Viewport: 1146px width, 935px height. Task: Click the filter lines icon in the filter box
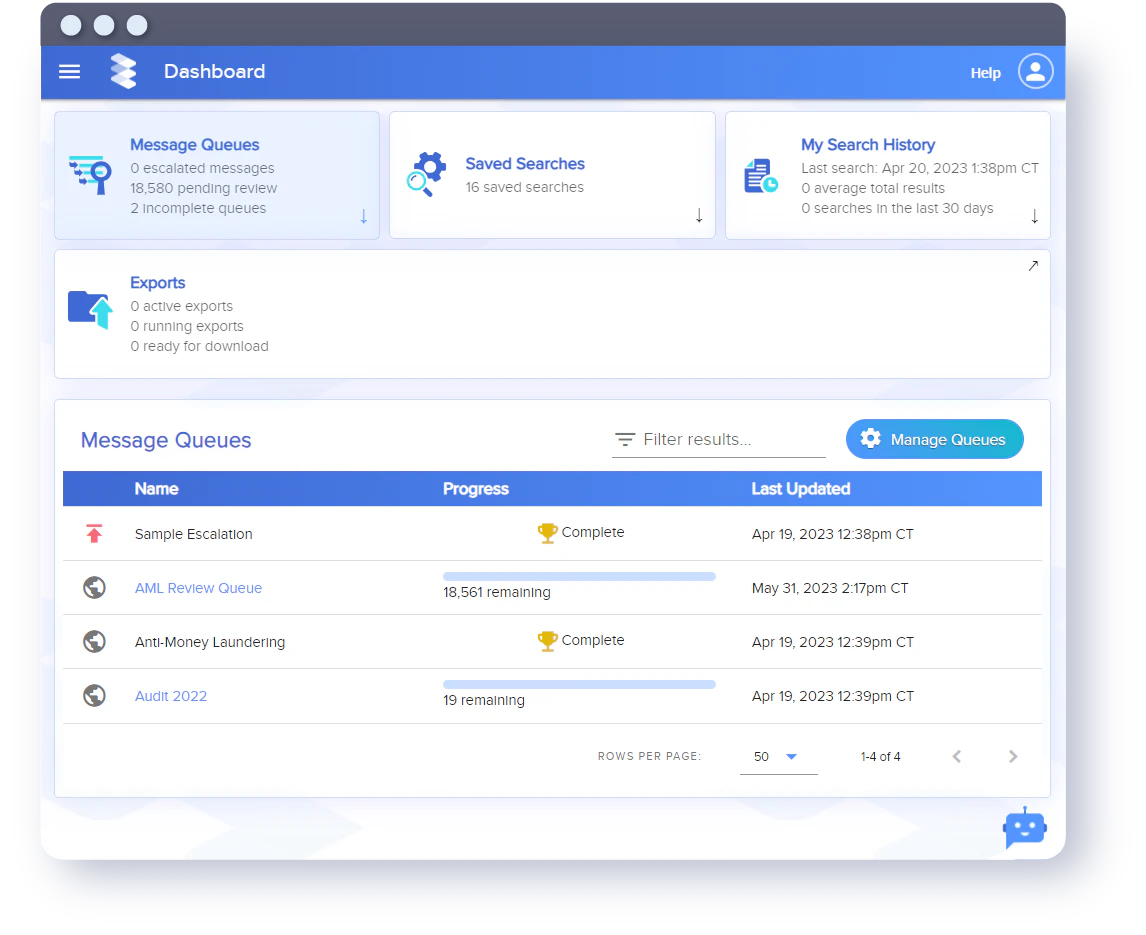click(625, 439)
